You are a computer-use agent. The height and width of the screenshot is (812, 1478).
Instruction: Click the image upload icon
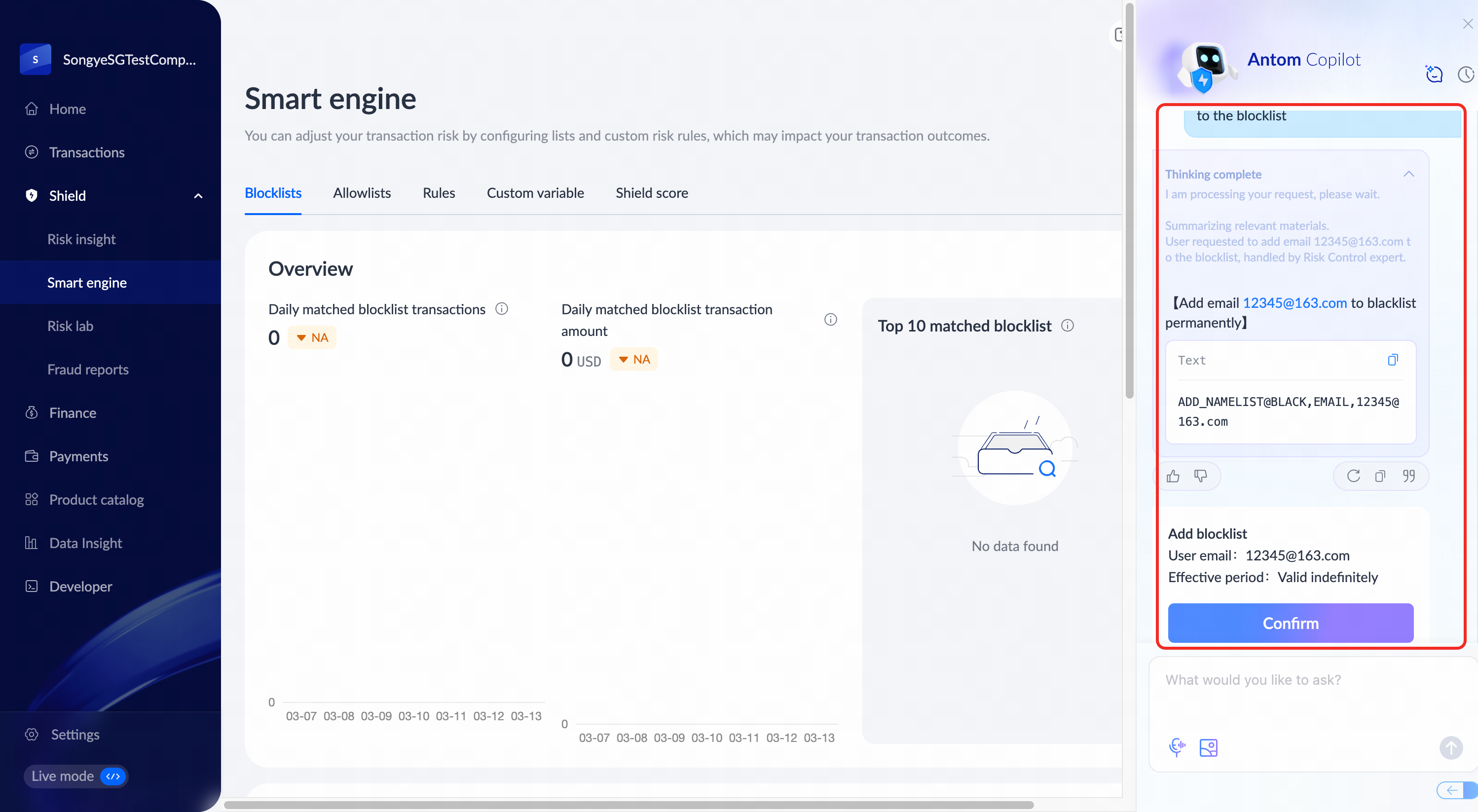1208,747
